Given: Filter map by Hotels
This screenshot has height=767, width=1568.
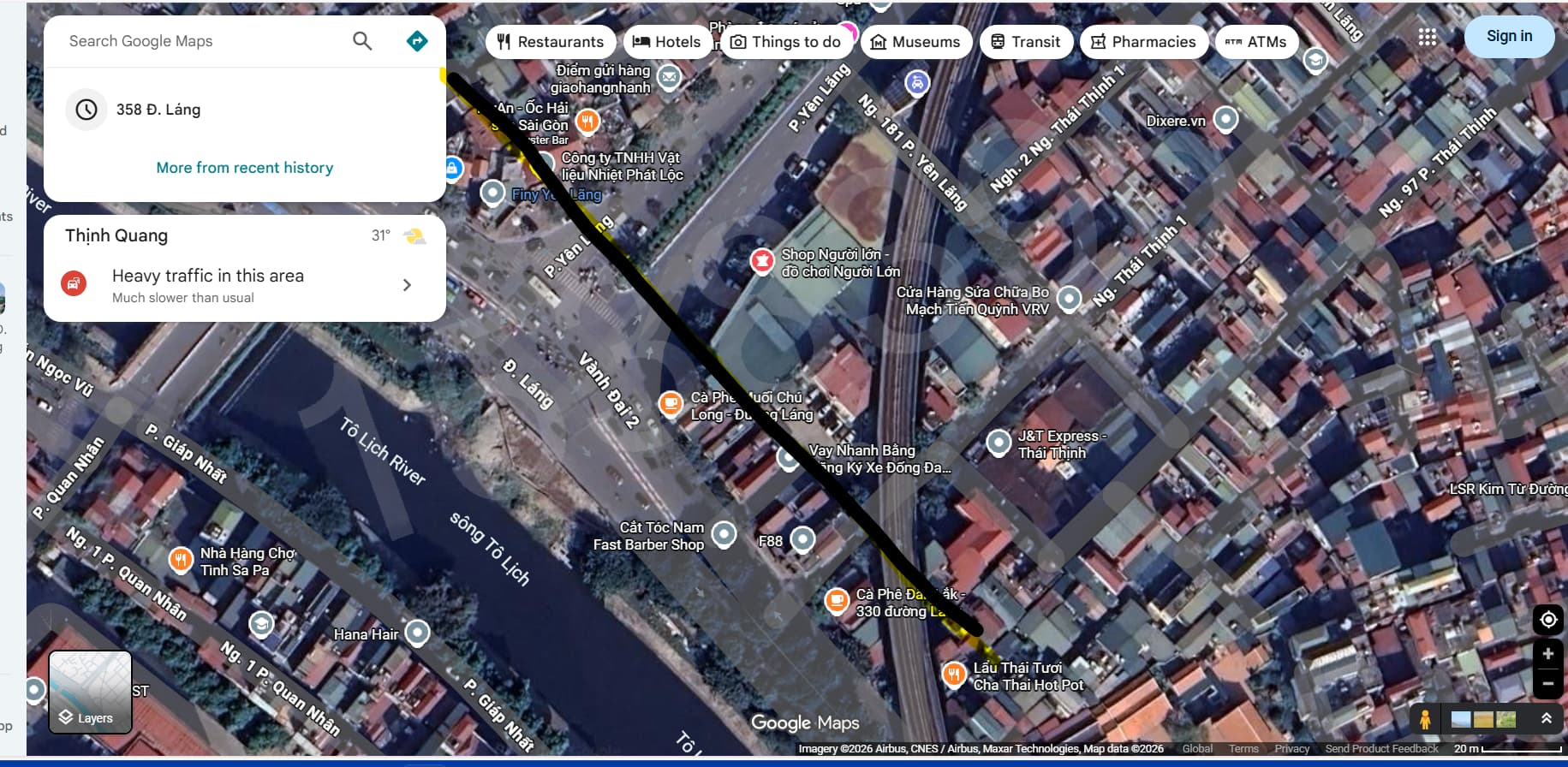Looking at the screenshot, I should (667, 42).
